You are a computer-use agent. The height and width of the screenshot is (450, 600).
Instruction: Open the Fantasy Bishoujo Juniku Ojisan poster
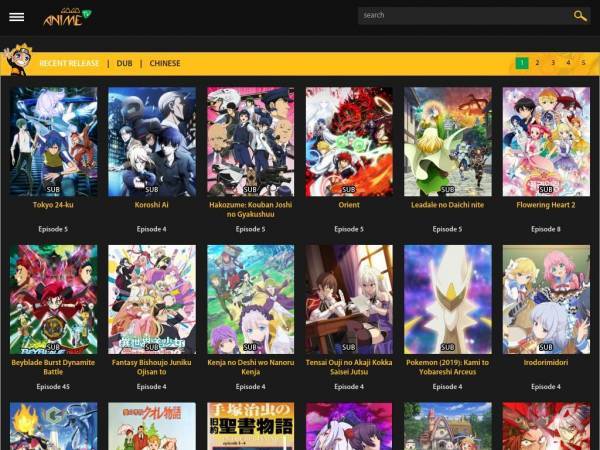point(152,299)
